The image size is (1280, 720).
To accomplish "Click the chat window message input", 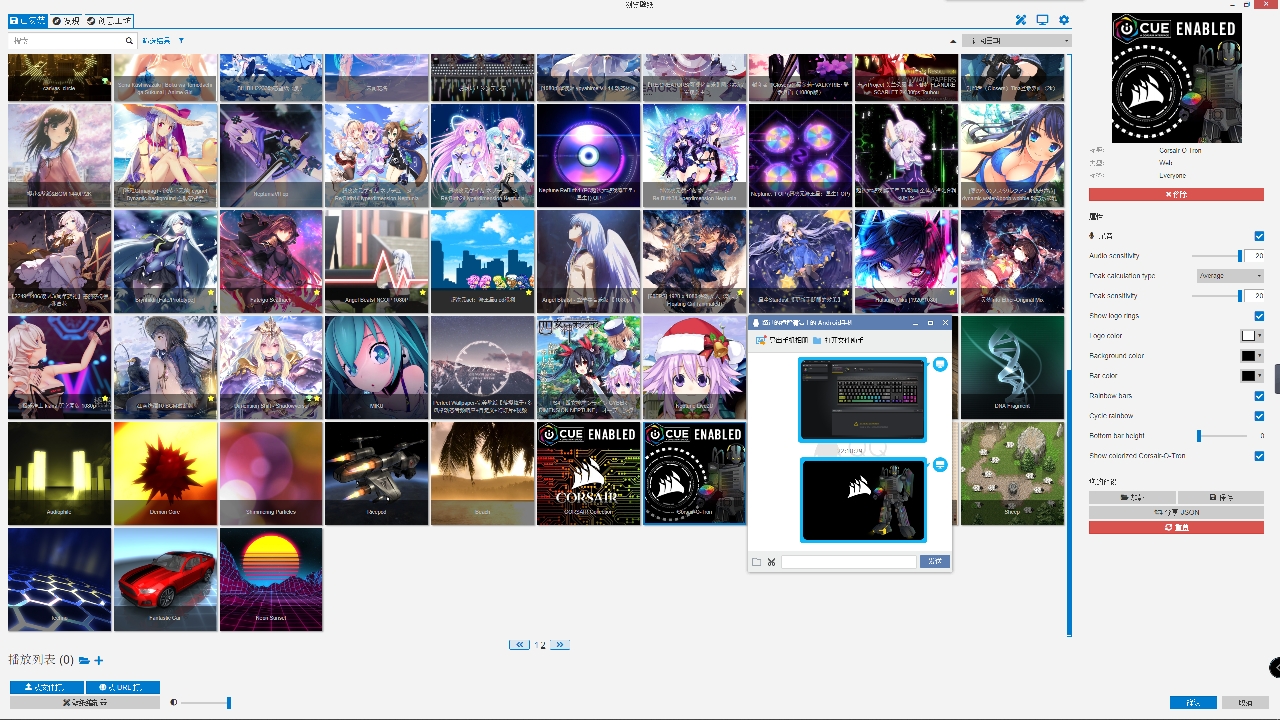I will pyautogui.click(x=848, y=562).
